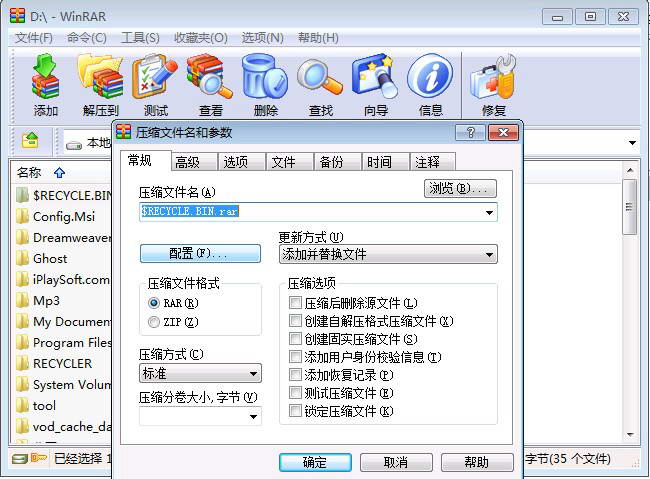Select ZIP archive format radio button

(154, 322)
